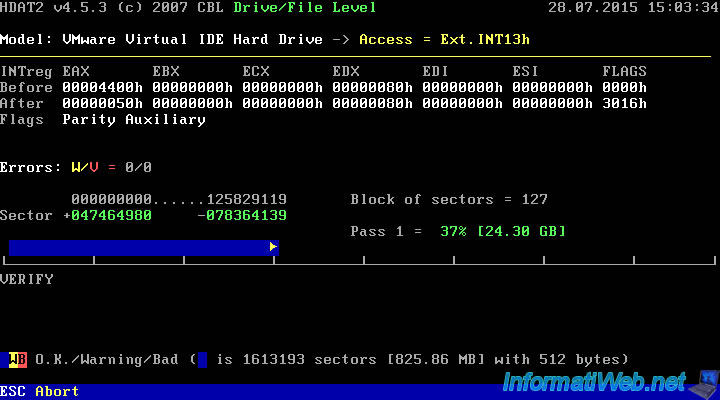Click the Errors W/V = 0/0 line
Viewport: 720px width, 400px height.
coord(76,168)
